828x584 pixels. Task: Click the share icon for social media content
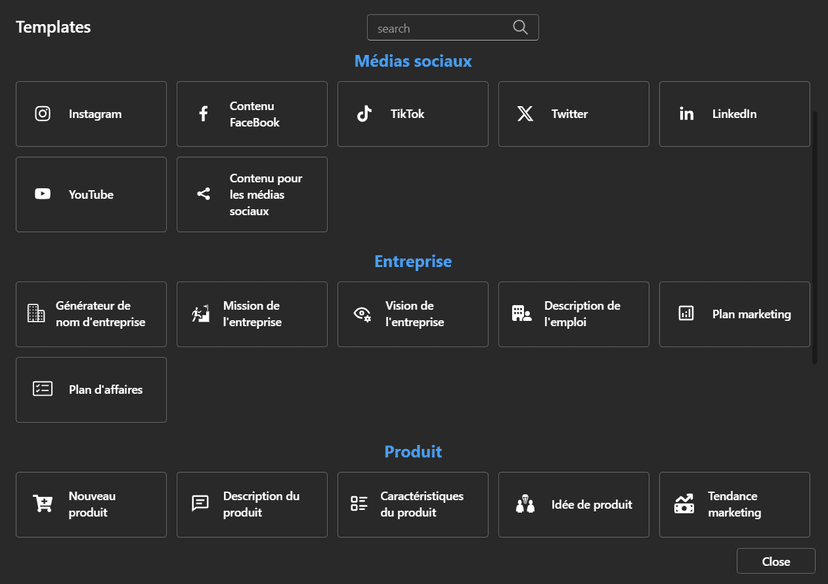[203, 194]
